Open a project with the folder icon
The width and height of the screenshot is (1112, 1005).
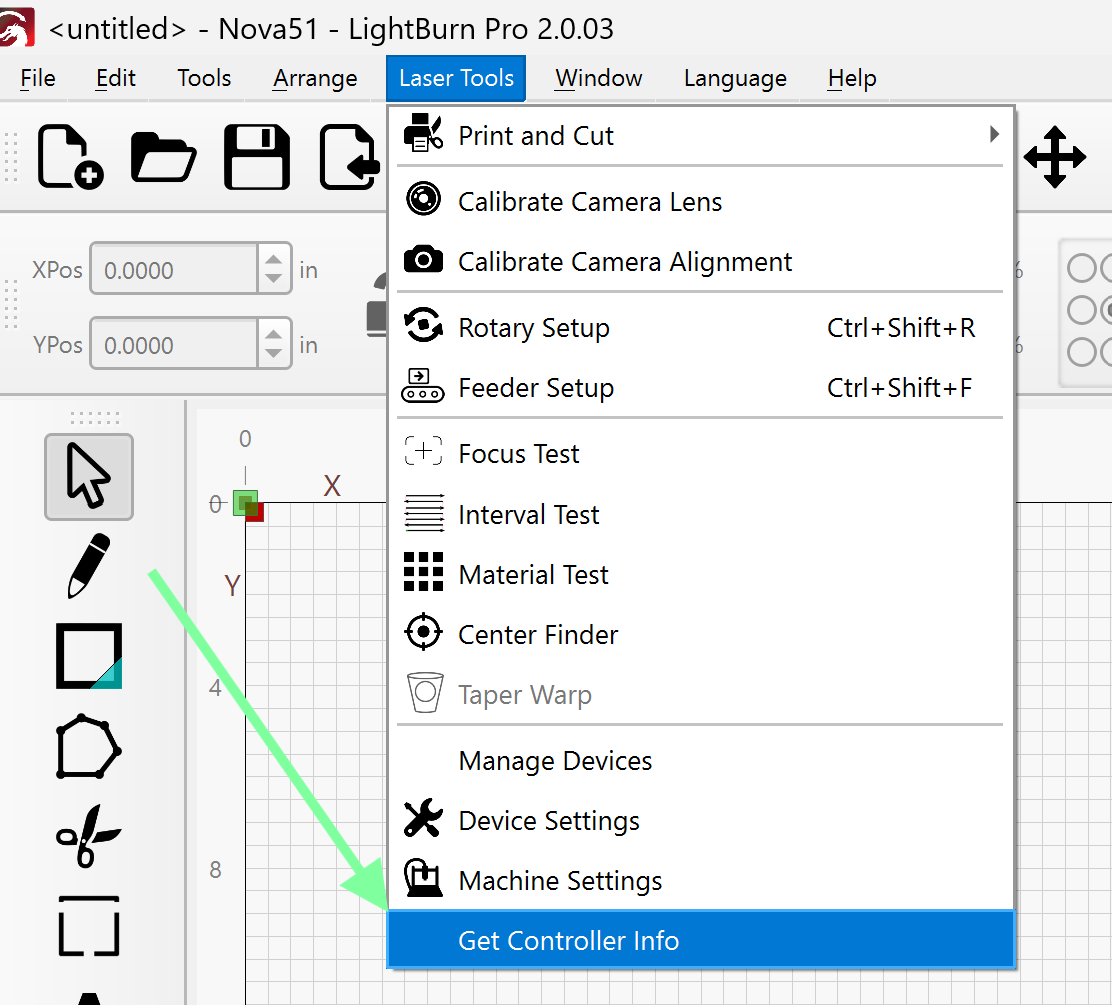tap(164, 157)
